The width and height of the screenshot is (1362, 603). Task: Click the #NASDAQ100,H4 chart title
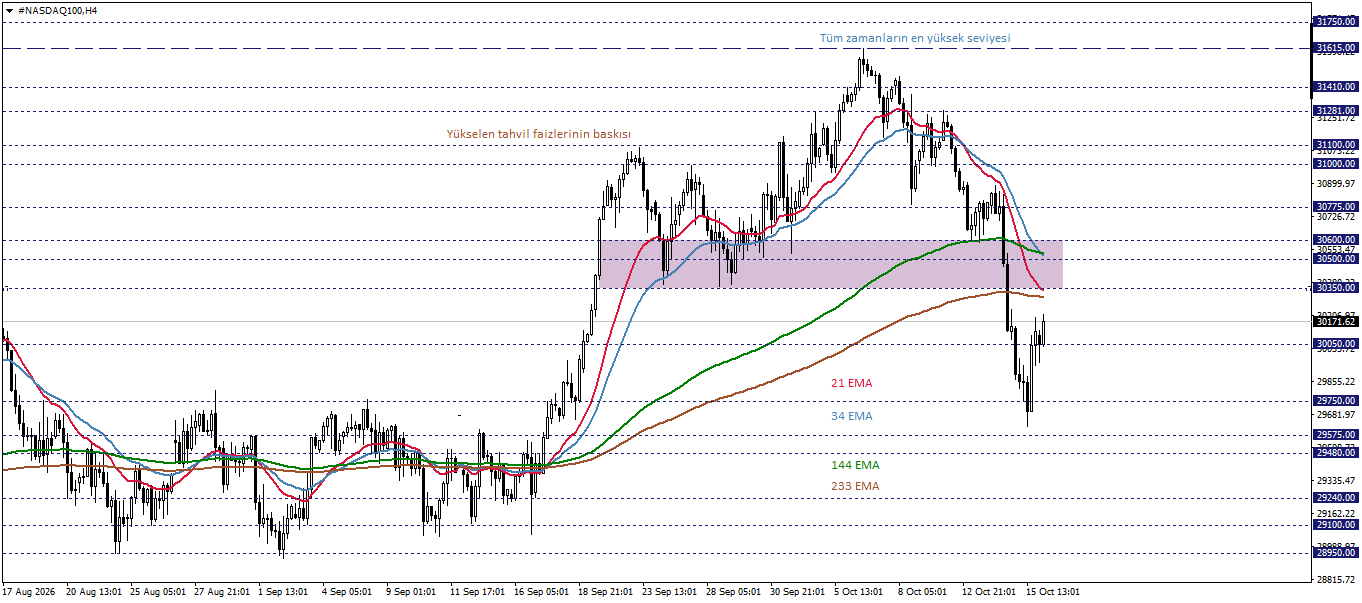(58, 9)
